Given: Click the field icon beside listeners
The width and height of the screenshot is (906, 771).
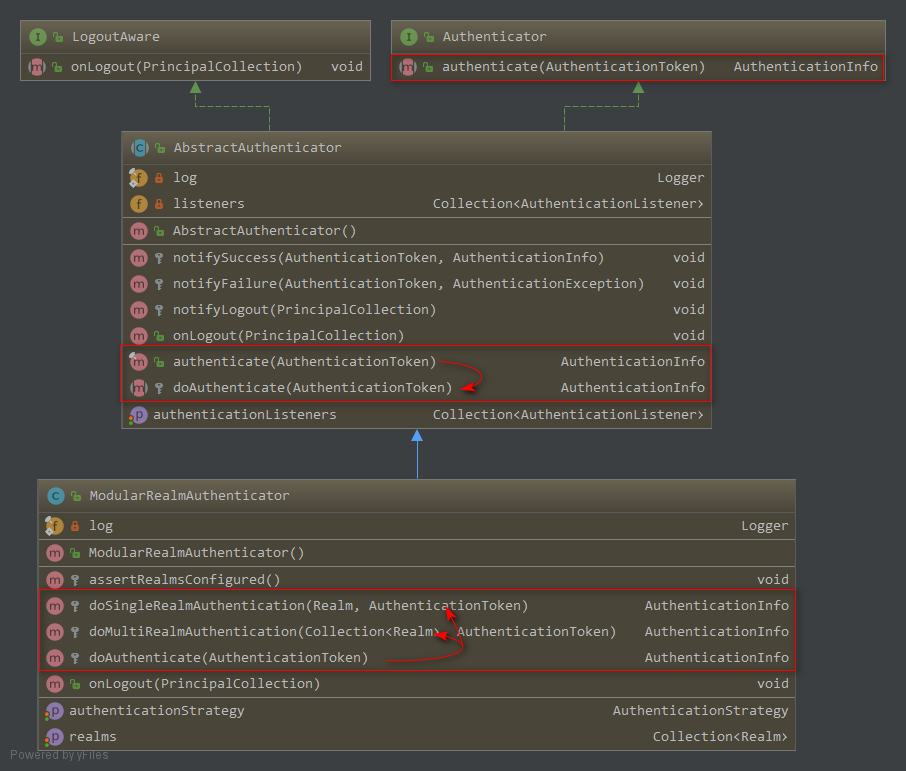Looking at the screenshot, I should (x=139, y=204).
